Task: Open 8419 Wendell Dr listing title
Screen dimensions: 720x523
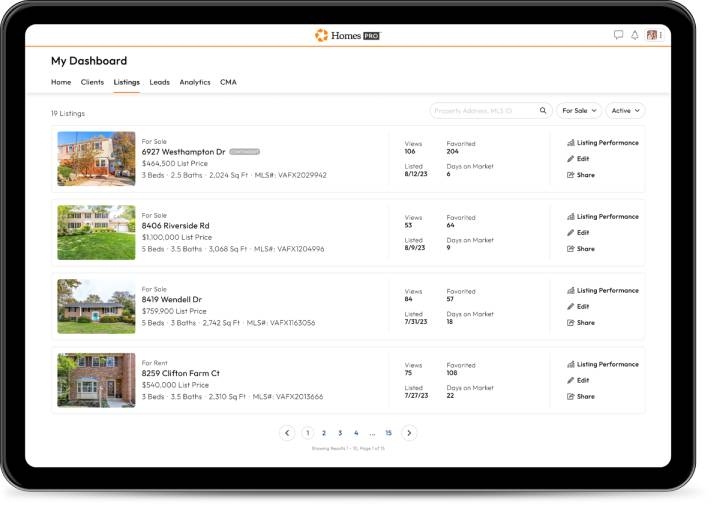Action: pyautogui.click(x=172, y=299)
